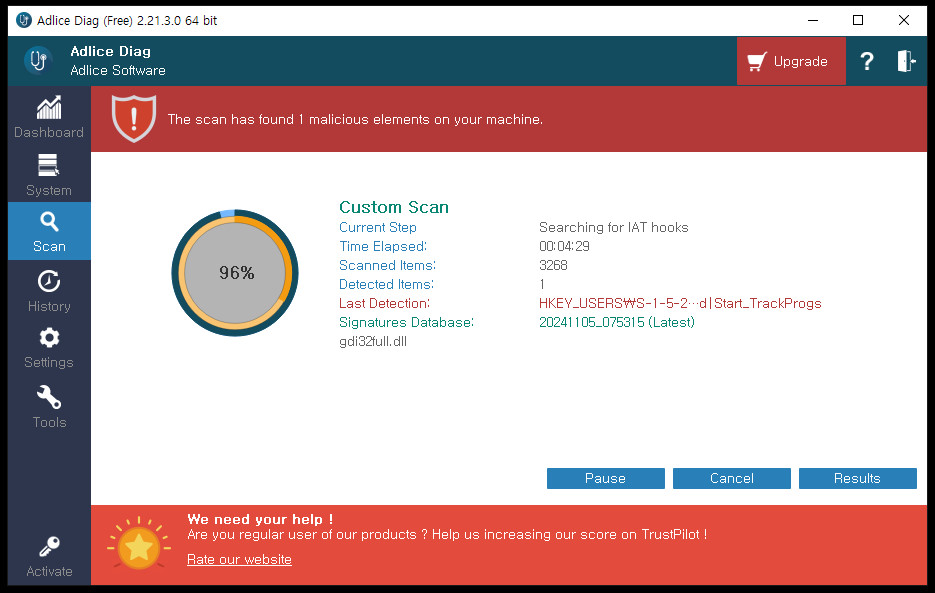
Task: Click the Custom Scan heading
Action: coord(394,207)
